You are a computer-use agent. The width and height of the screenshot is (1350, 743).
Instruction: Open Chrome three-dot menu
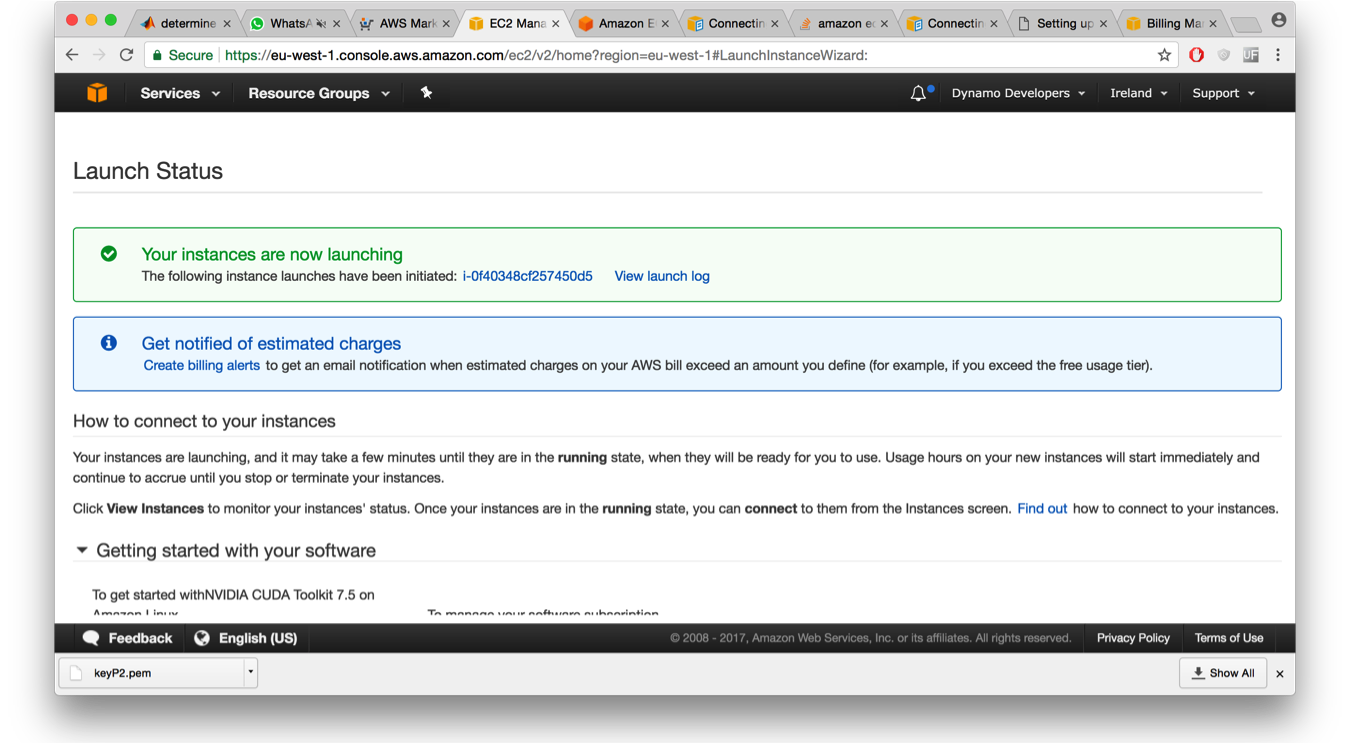click(x=1278, y=55)
